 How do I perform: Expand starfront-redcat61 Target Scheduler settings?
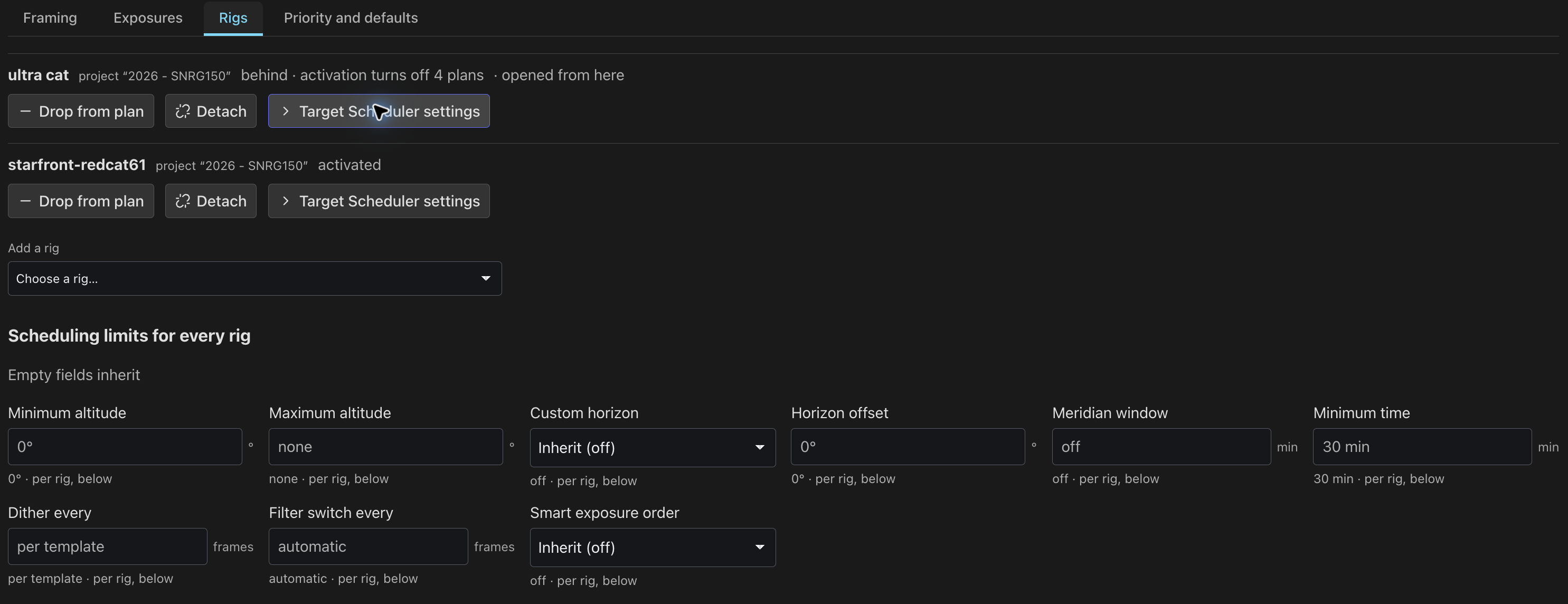point(379,201)
